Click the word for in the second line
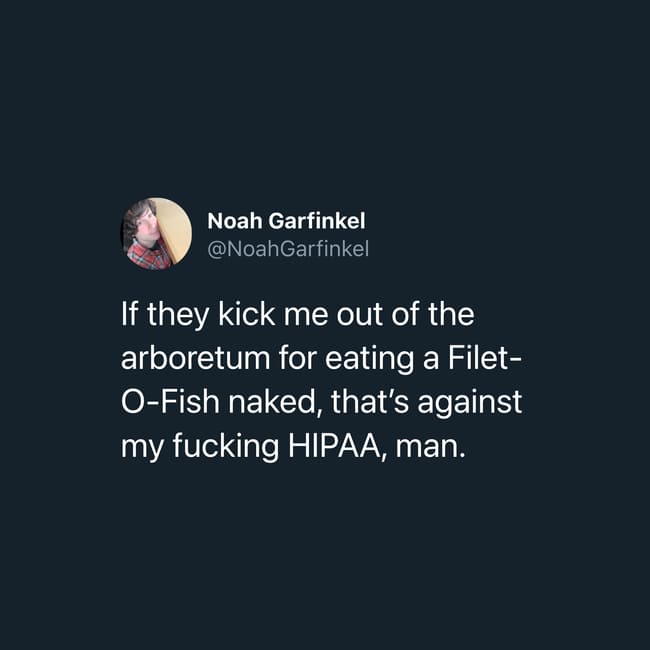This screenshot has height=650, width=650. (298, 358)
